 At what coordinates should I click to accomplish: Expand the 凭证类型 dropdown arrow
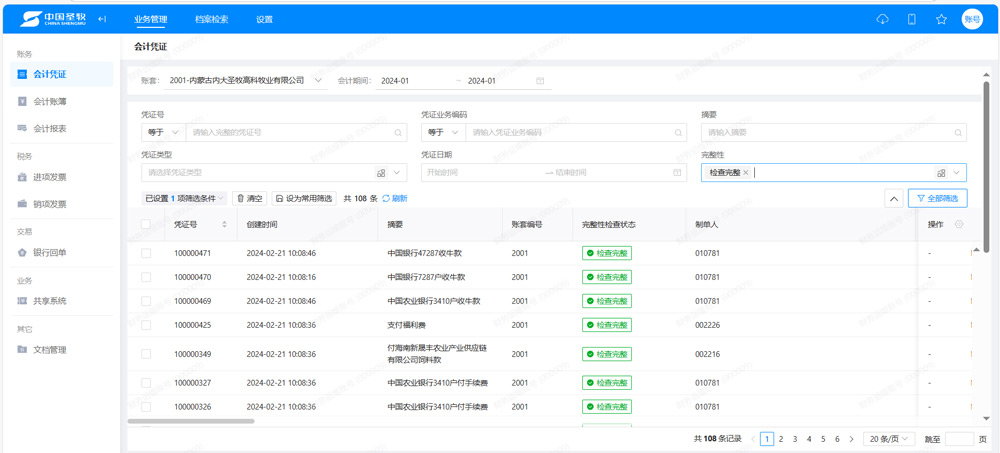coord(397,172)
